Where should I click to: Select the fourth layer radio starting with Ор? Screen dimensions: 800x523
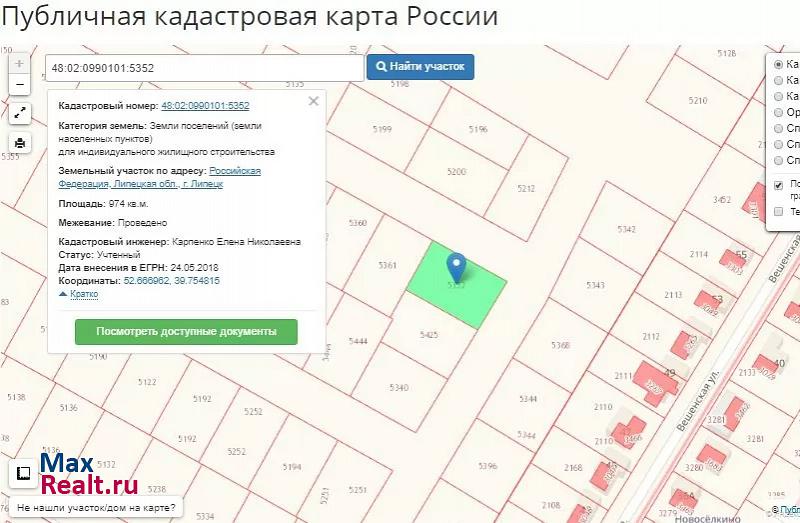(x=779, y=112)
